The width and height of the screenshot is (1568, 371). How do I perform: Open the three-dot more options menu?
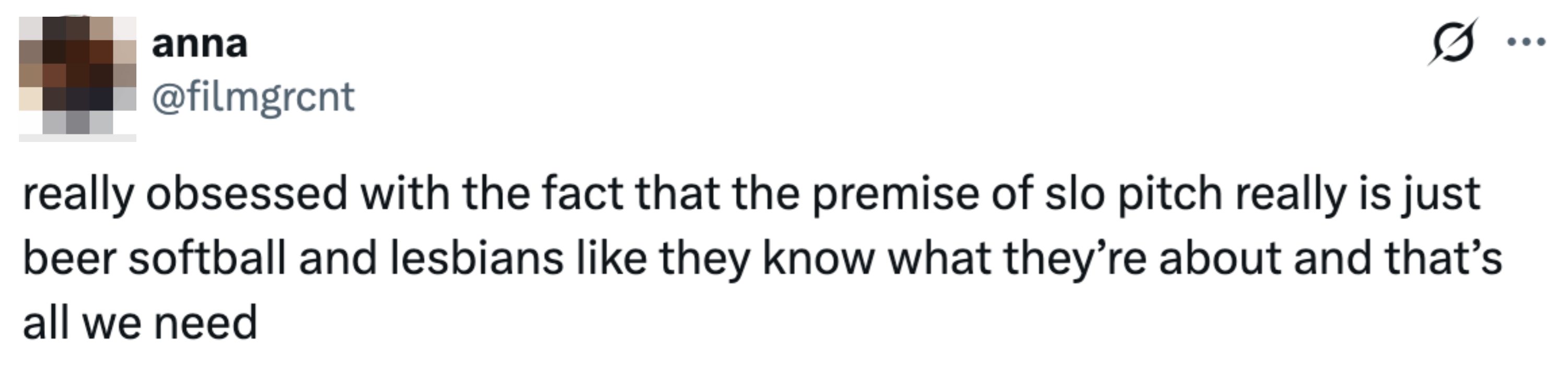[1525, 42]
